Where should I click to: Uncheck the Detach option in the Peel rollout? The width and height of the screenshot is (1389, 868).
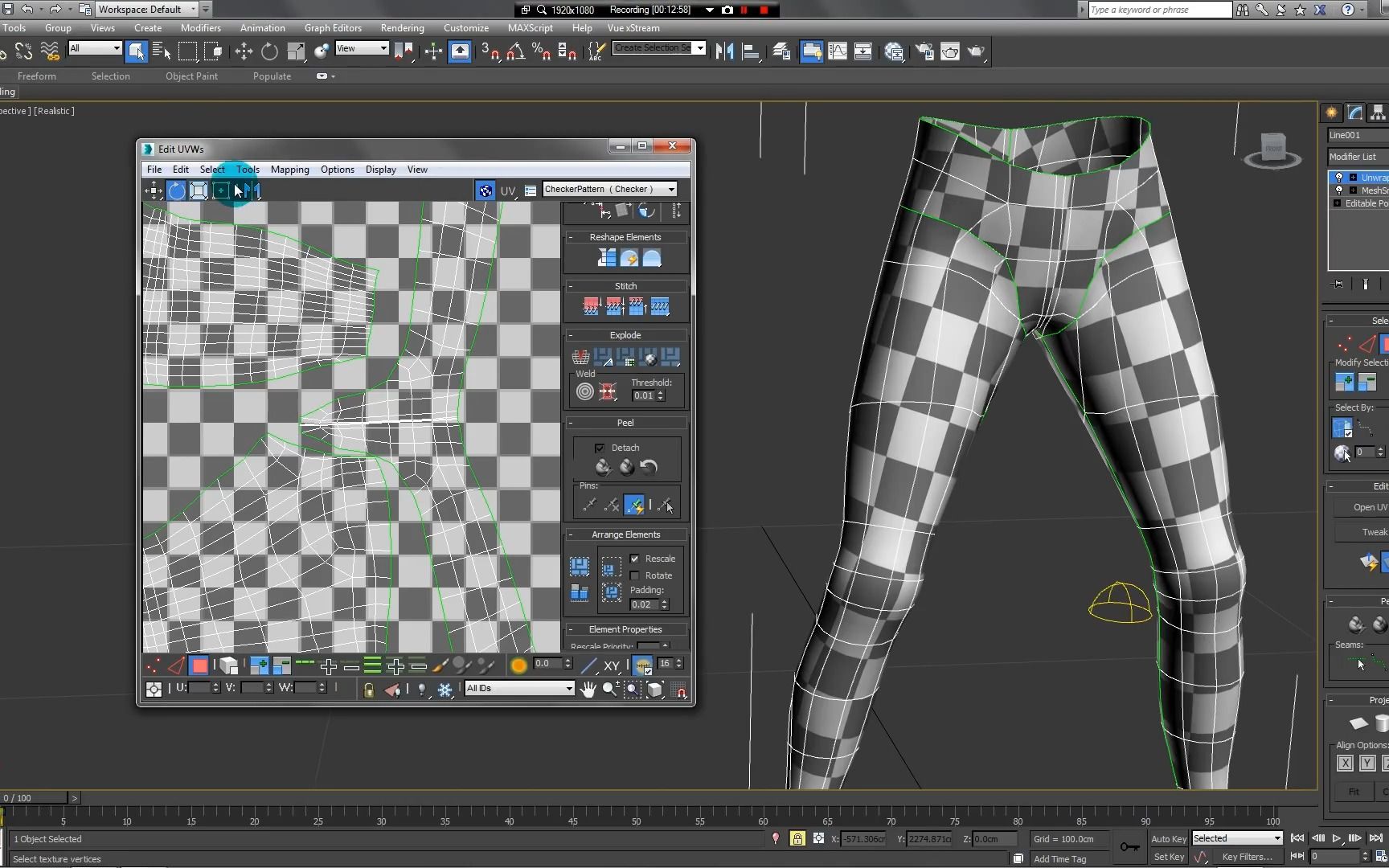(x=598, y=448)
